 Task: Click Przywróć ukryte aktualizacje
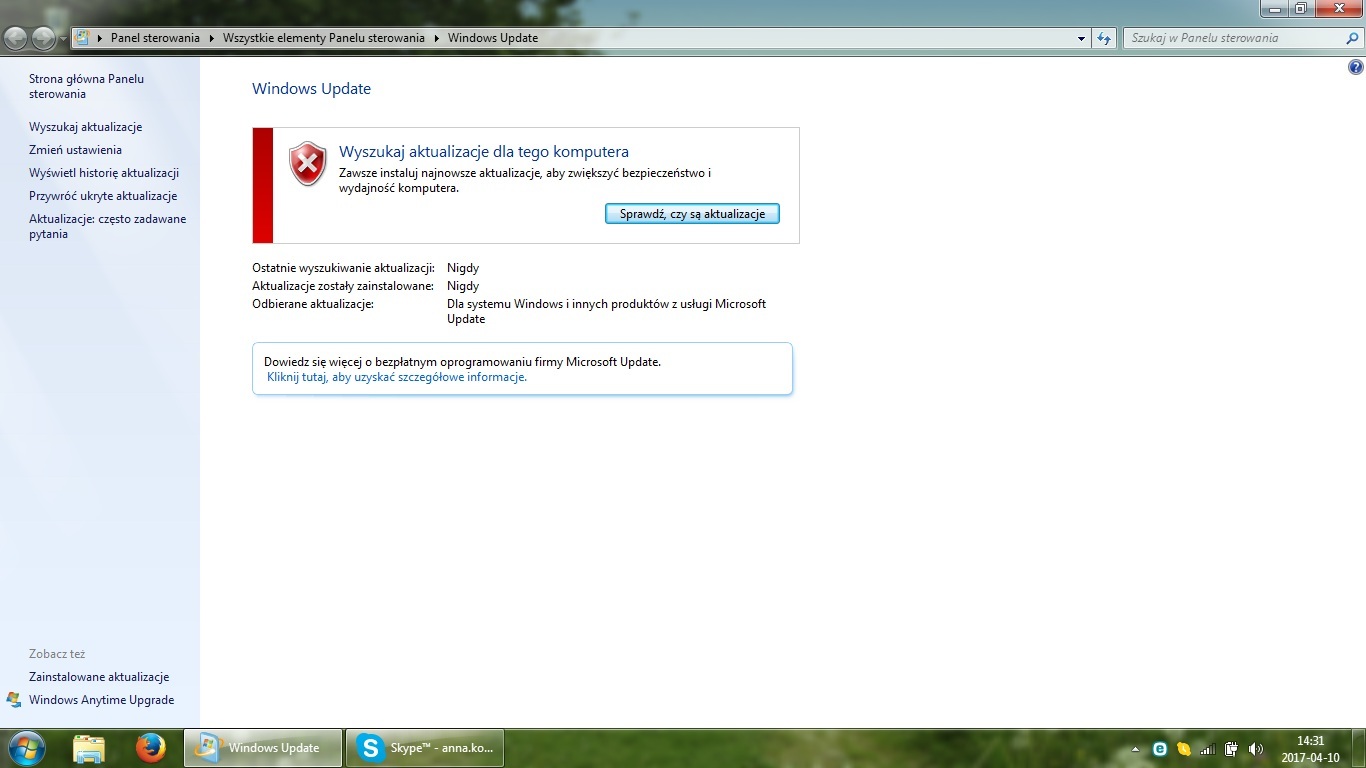point(103,196)
